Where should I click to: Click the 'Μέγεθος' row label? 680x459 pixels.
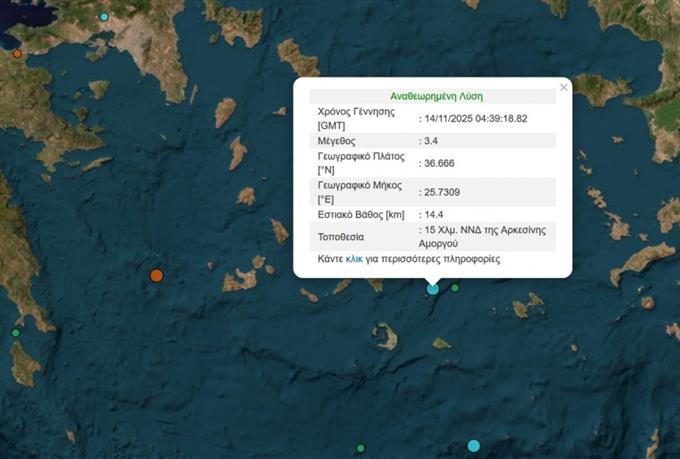coord(338,143)
